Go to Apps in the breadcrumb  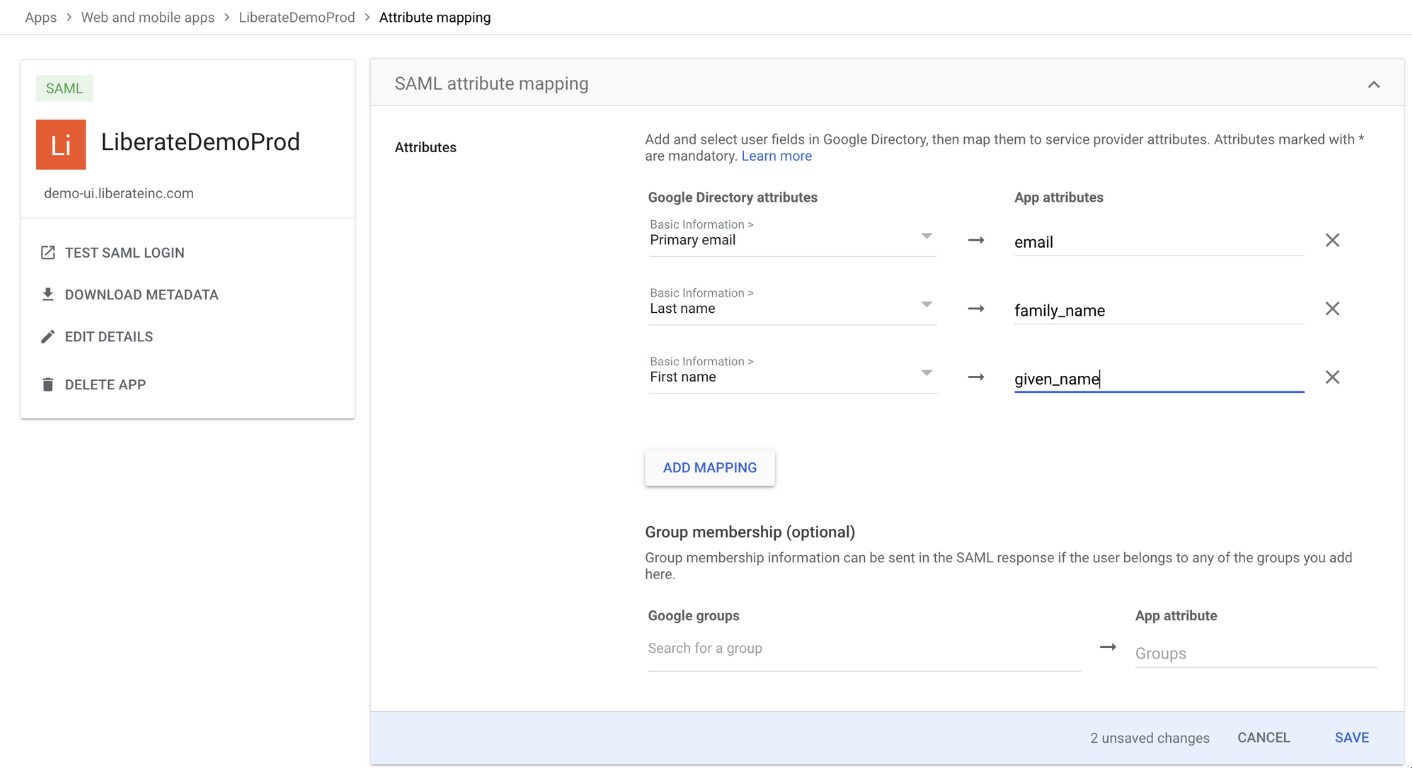coord(41,17)
